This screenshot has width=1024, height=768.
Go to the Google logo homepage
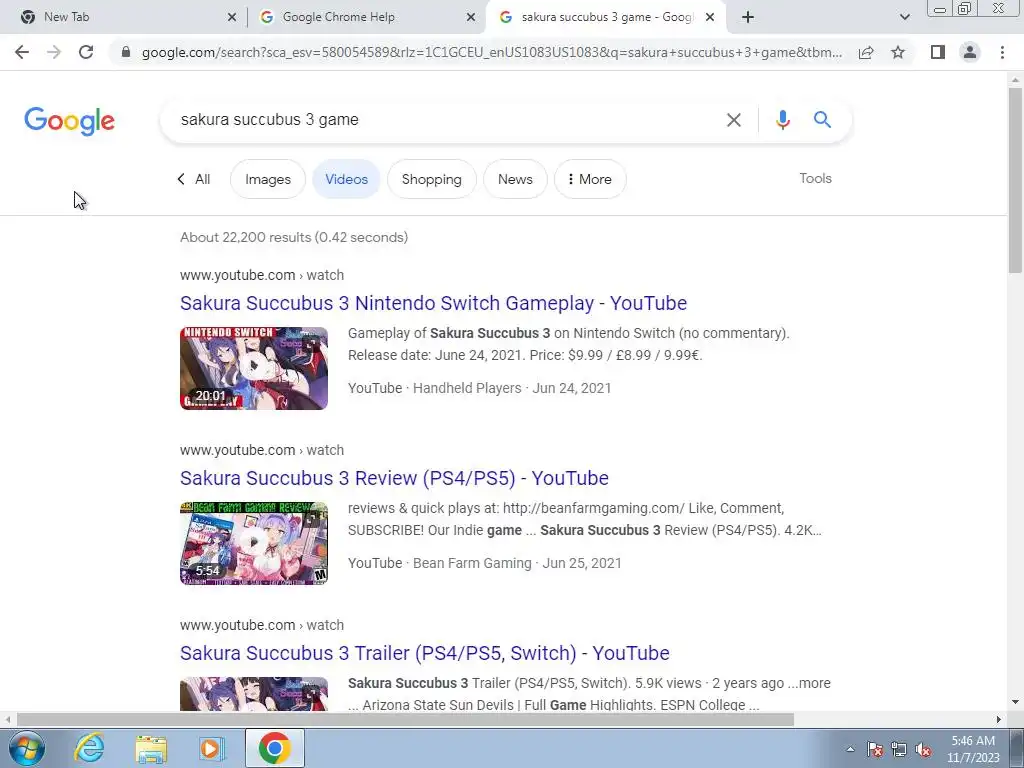[69, 121]
